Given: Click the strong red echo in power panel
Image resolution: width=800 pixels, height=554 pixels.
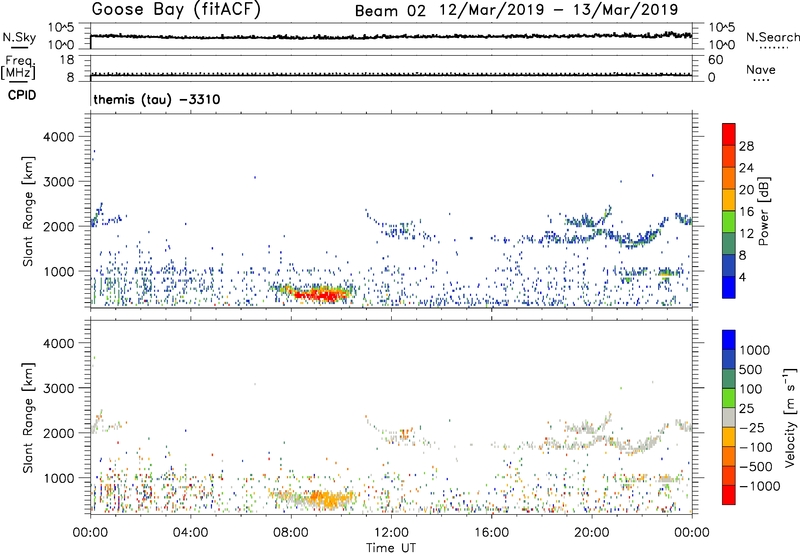Looking at the screenshot, I should tap(320, 295).
